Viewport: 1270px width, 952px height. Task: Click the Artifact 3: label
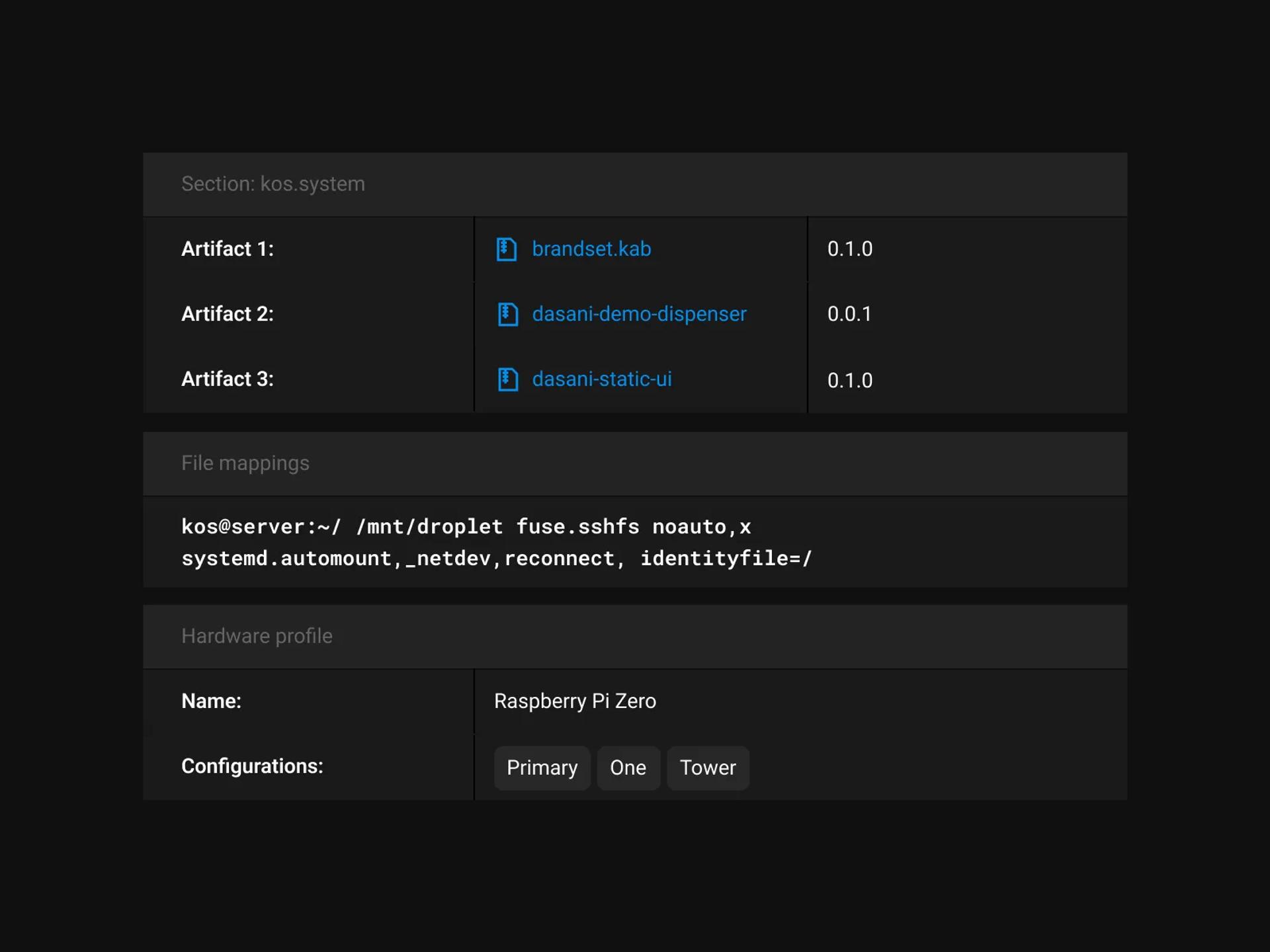pyautogui.click(x=228, y=379)
